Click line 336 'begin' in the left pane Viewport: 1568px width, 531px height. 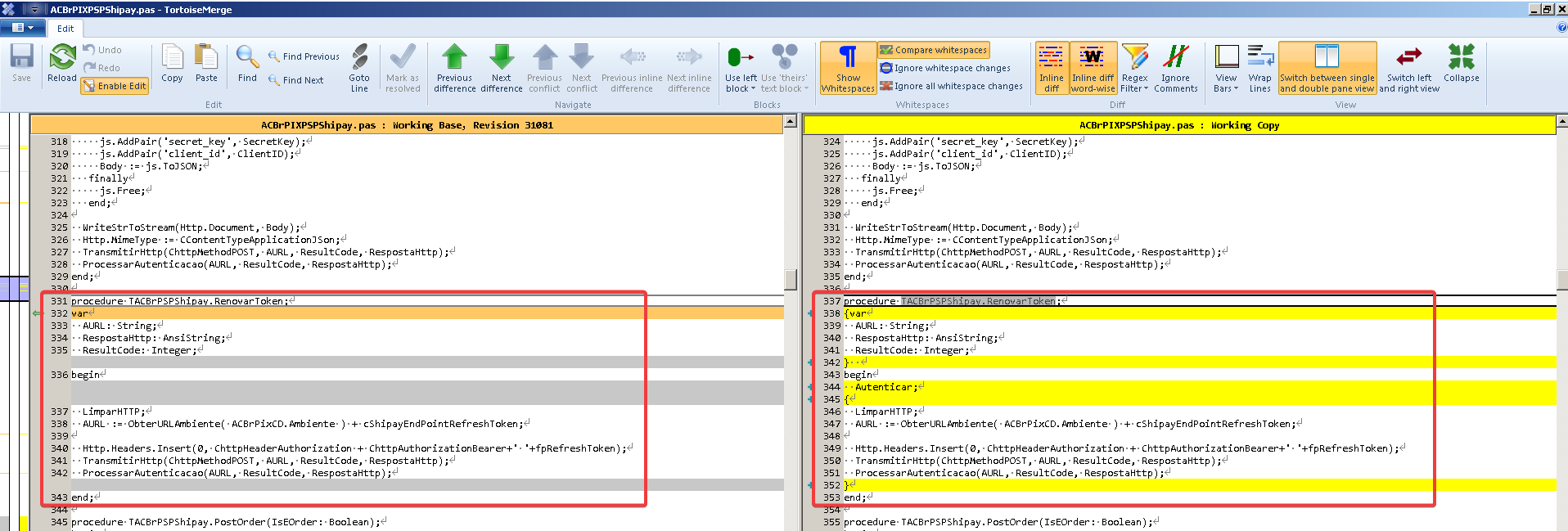[426, 375]
